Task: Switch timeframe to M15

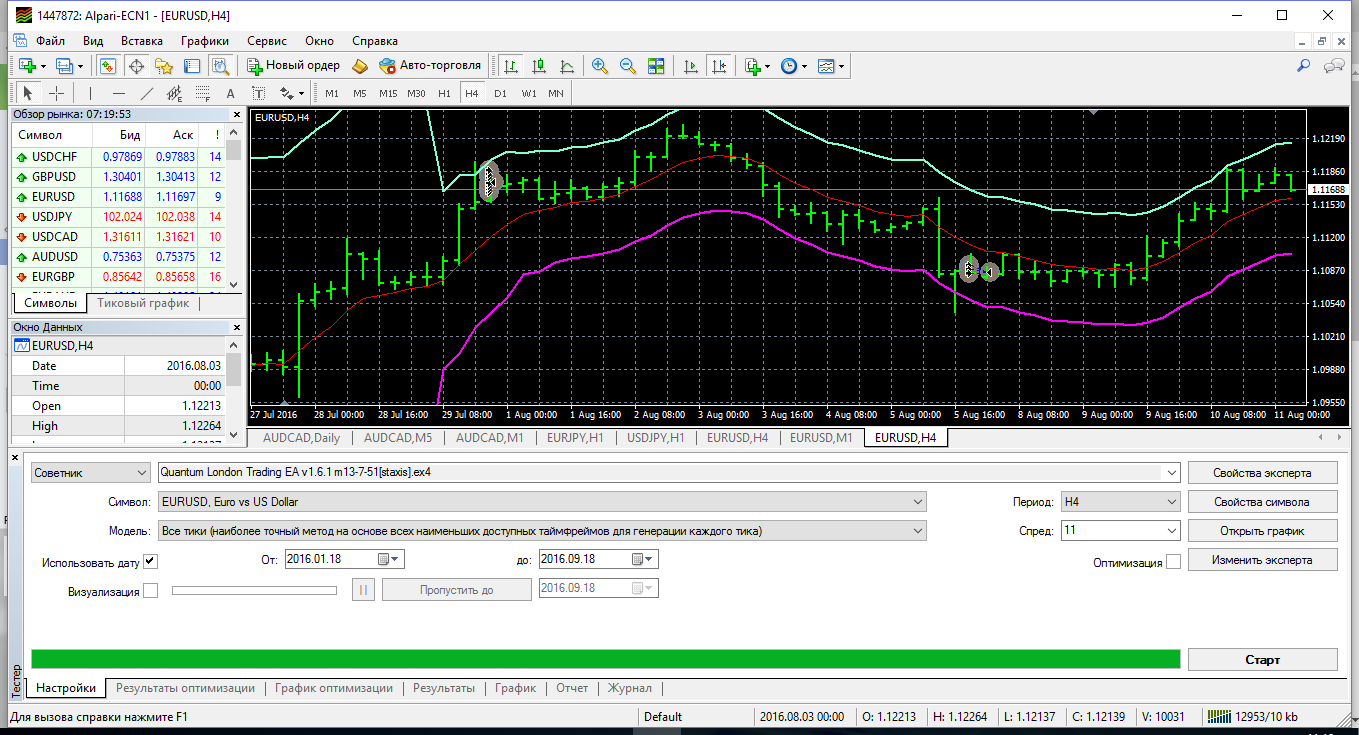Action: 388,93
